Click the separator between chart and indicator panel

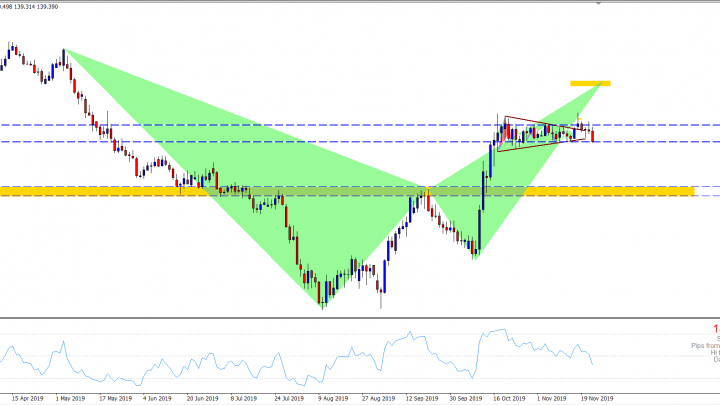point(360,318)
